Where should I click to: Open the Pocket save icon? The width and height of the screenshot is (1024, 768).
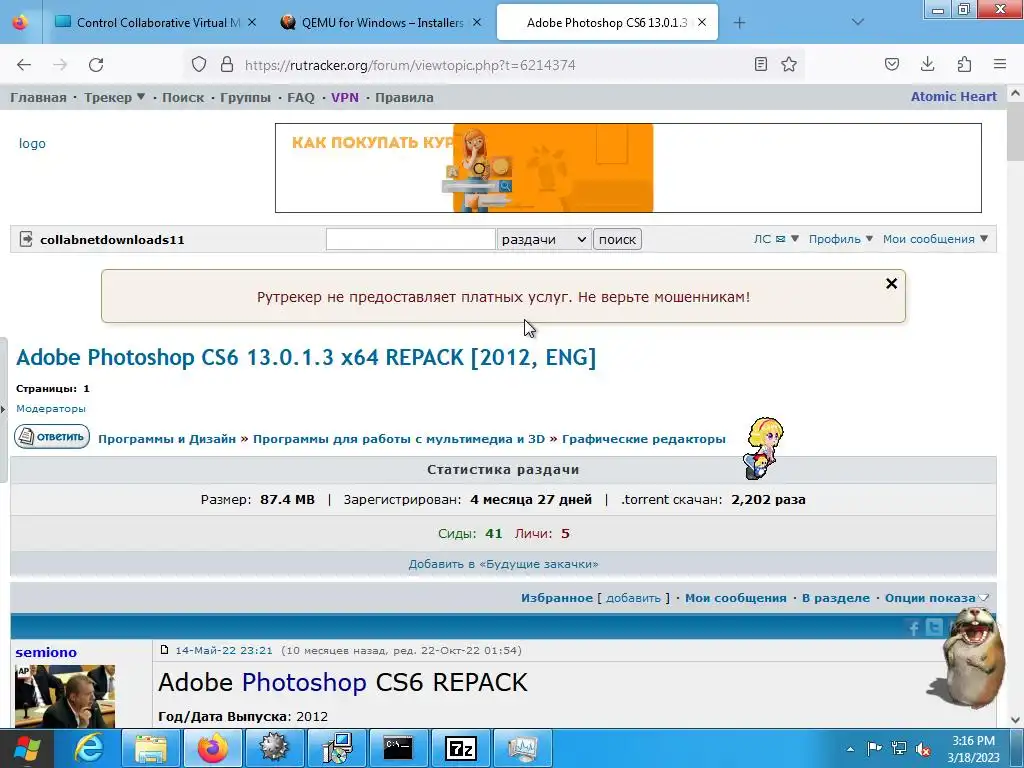click(891, 64)
